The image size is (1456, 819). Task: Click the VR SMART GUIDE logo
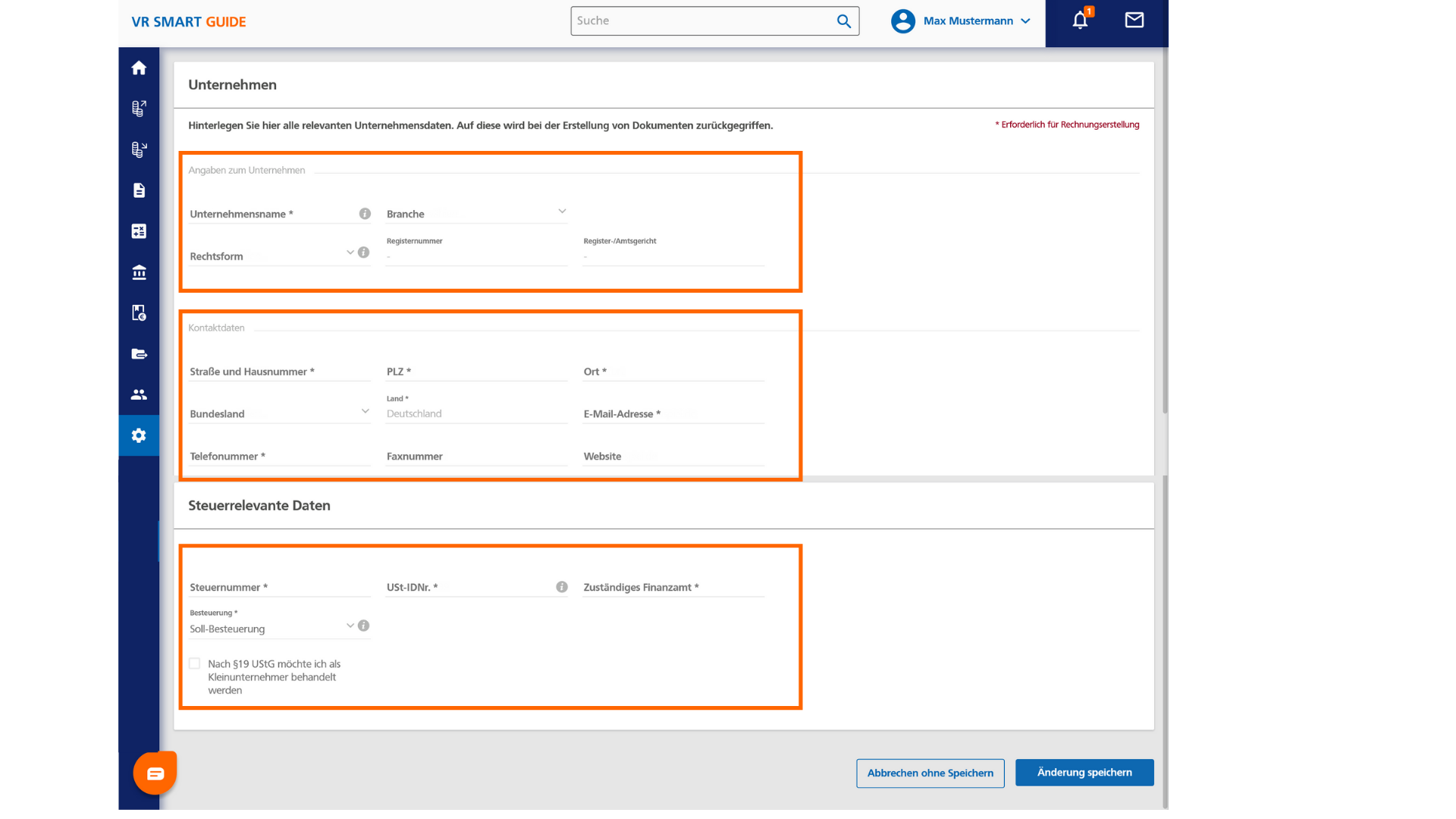(x=189, y=22)
